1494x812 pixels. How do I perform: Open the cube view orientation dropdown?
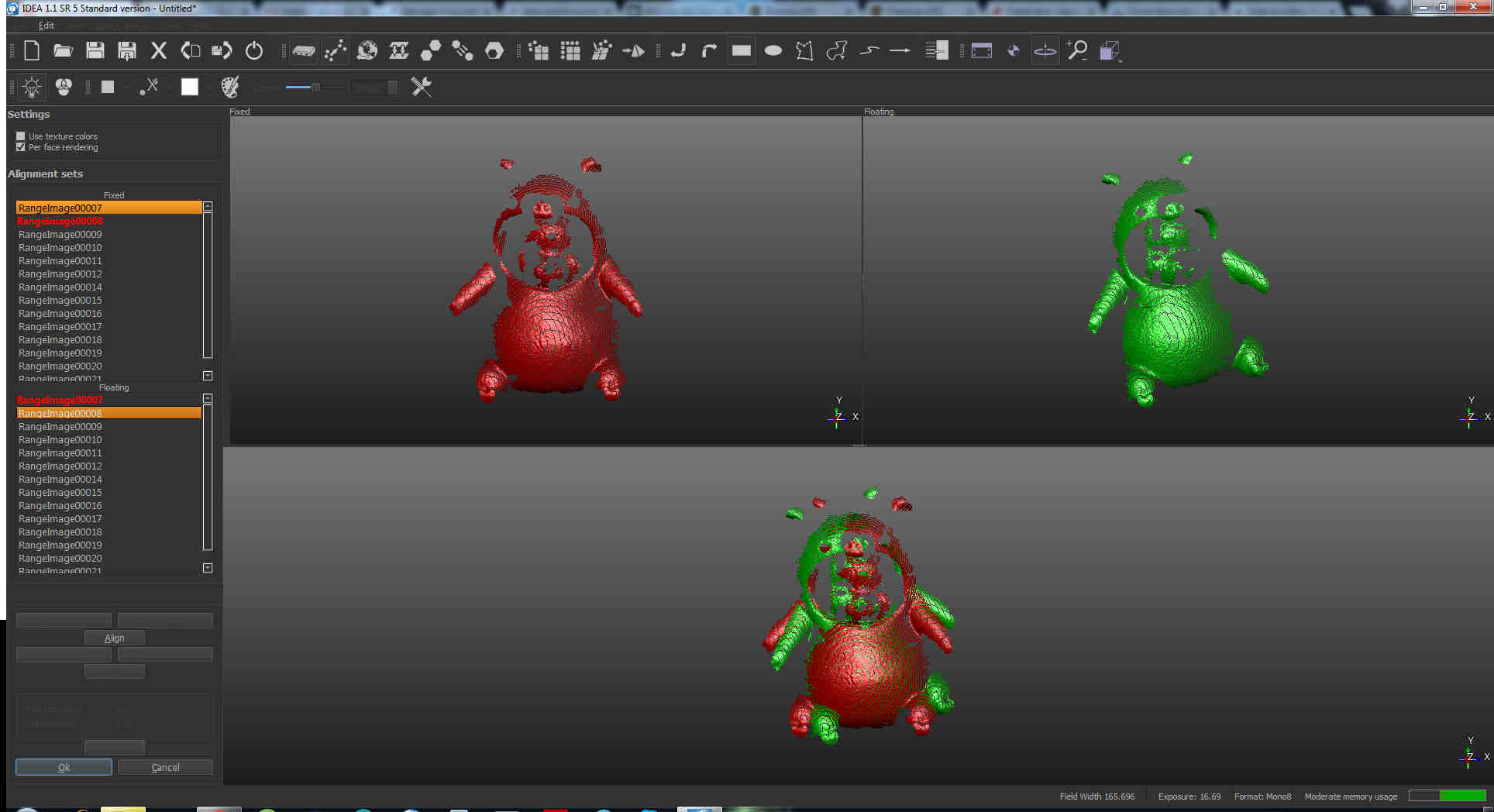1110,51
